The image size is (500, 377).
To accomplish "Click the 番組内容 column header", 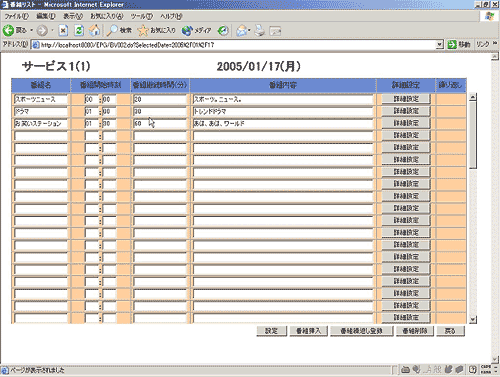I will click(283, 85).
